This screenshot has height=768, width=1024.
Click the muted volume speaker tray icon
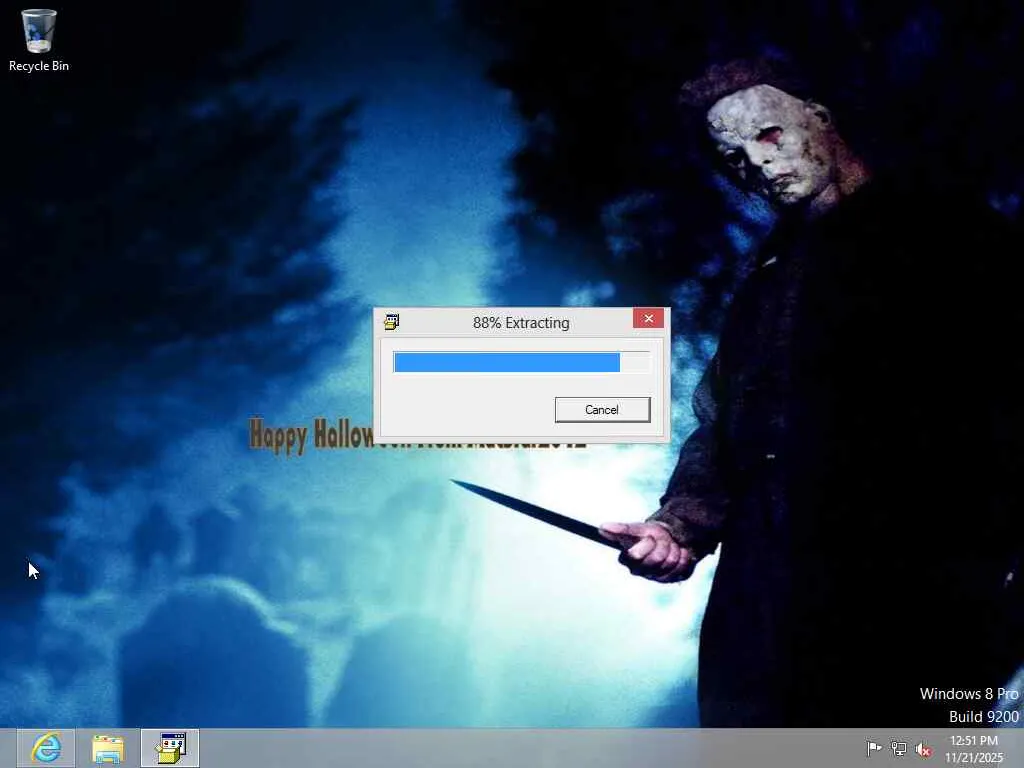click(x=923, y=749)
